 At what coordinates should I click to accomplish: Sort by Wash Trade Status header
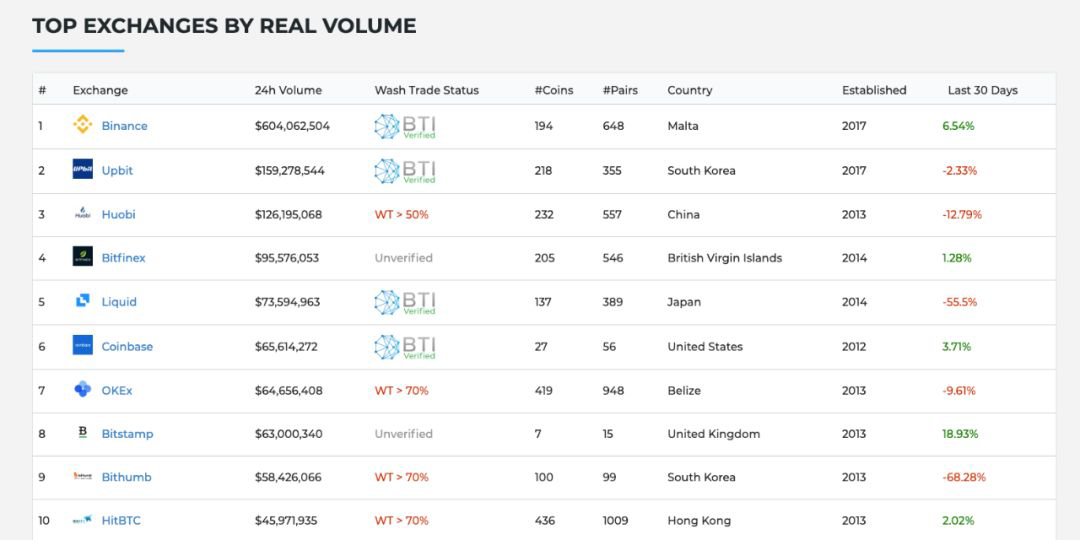426,90
